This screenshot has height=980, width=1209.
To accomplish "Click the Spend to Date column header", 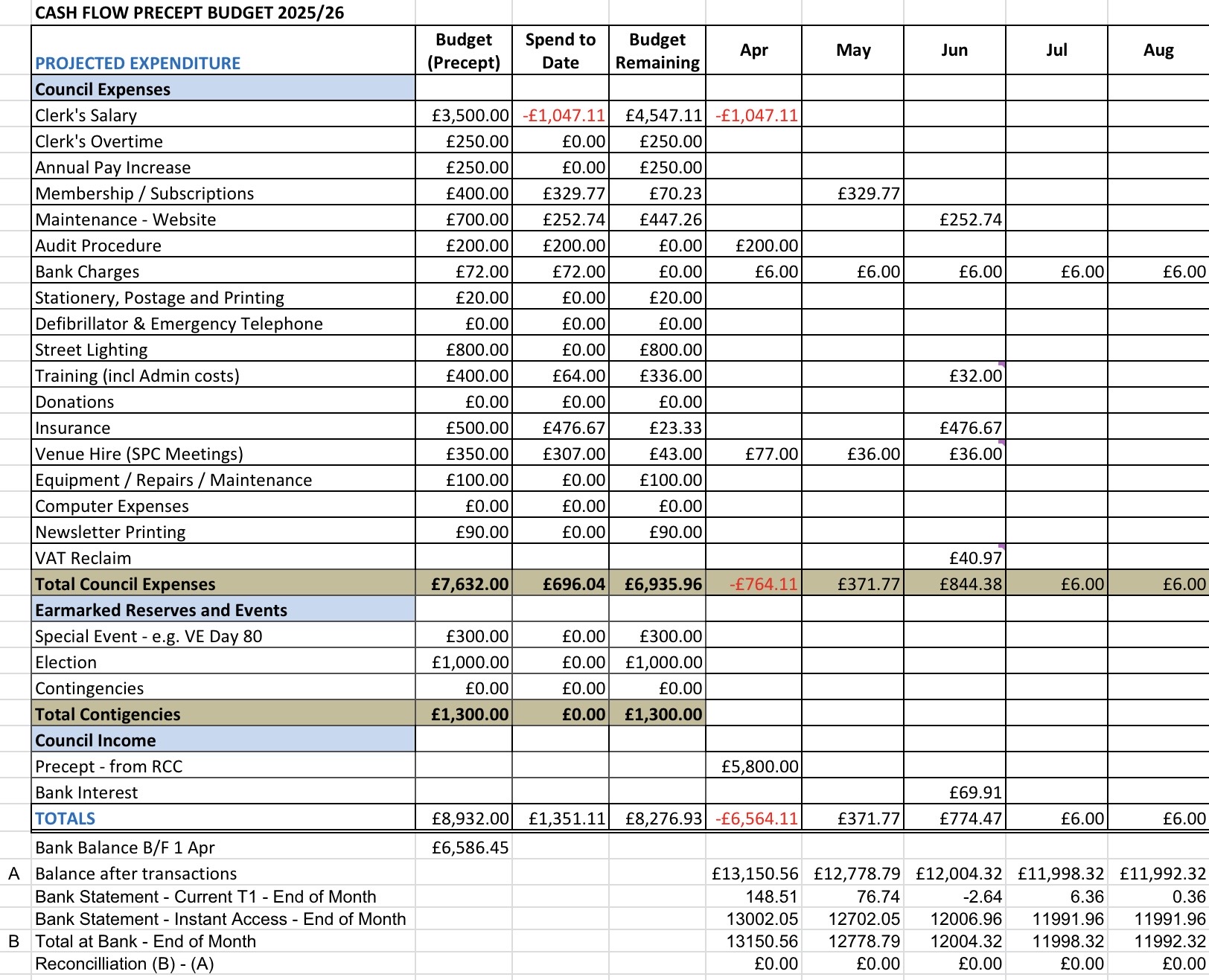I will [560, 51].
